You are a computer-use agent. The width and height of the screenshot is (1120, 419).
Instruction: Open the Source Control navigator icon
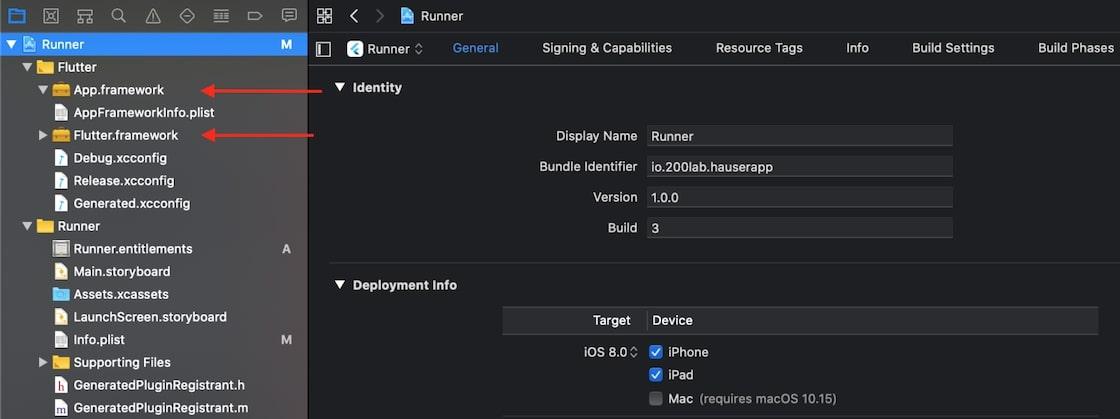[x=51, y=16]
